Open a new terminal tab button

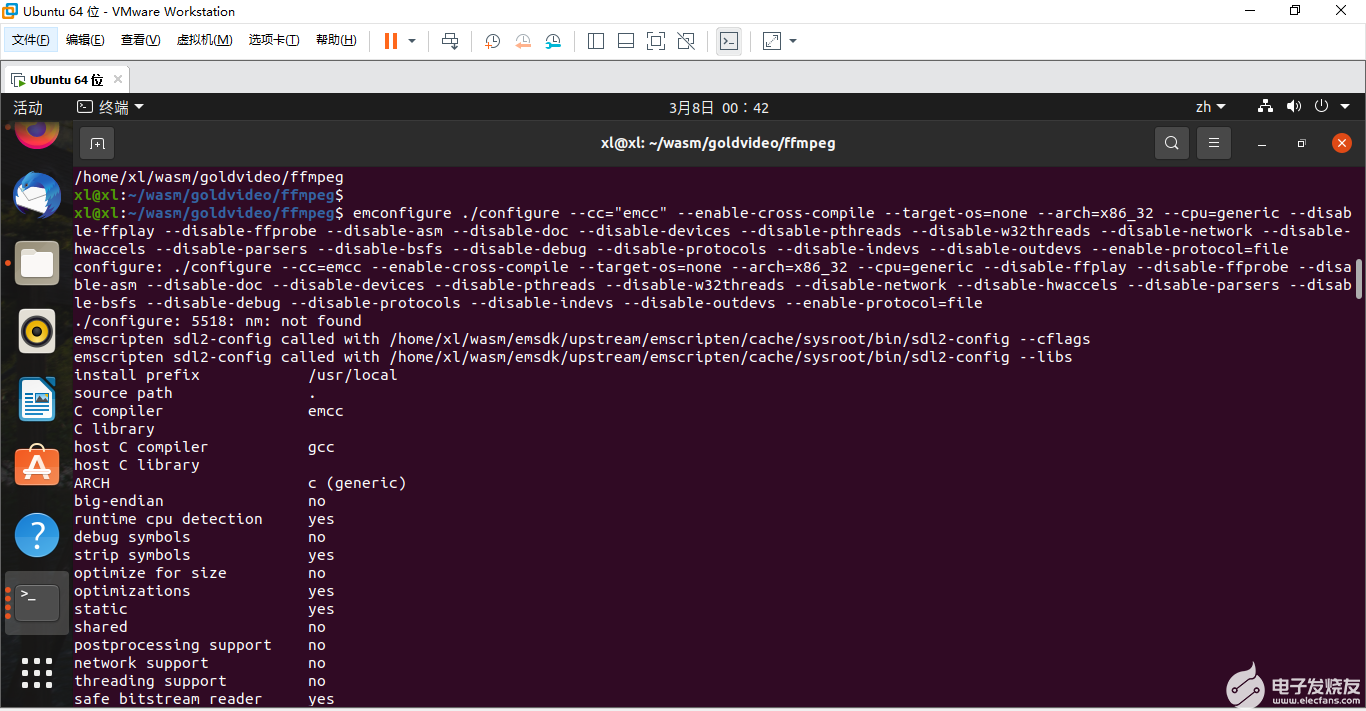click(97, 143)
